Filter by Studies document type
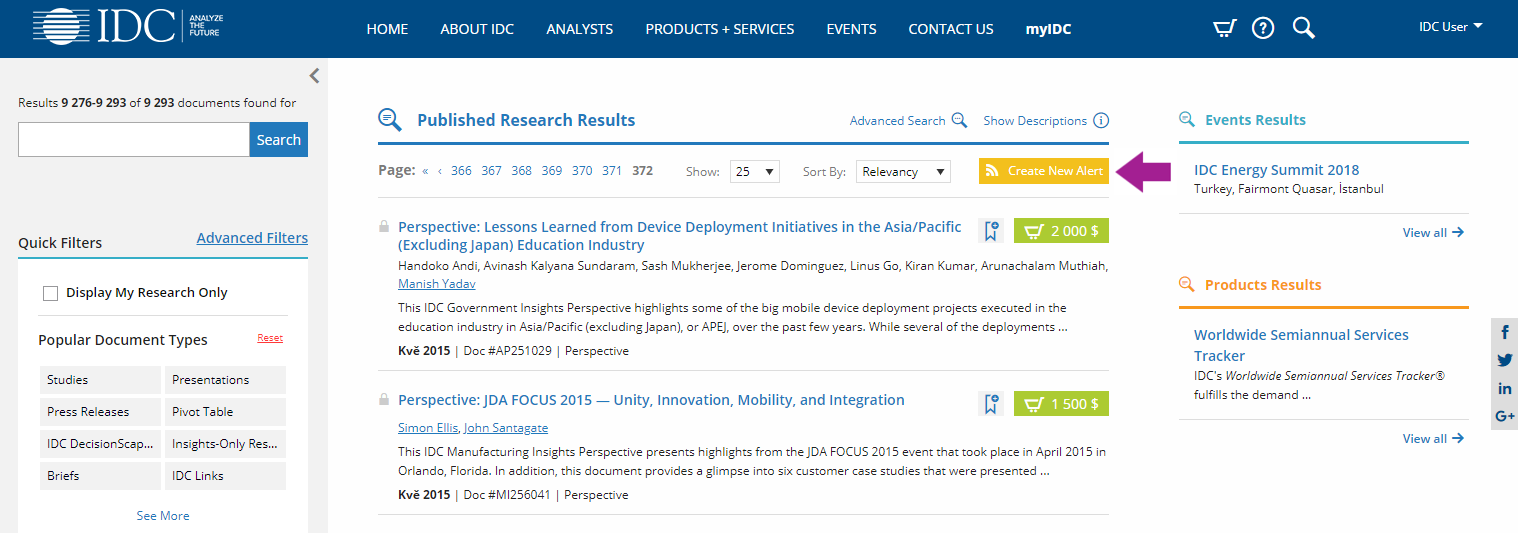 (100, 380)
